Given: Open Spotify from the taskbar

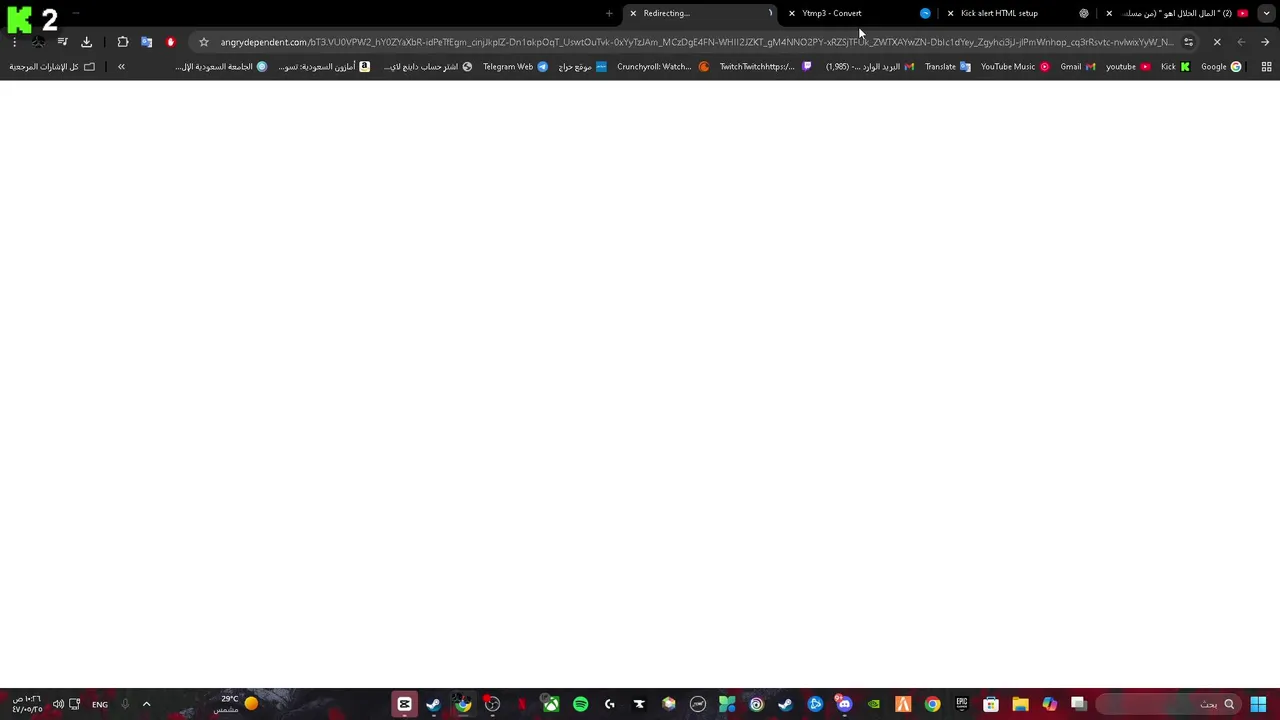Looking at the screenshot, I should (580, 704).
